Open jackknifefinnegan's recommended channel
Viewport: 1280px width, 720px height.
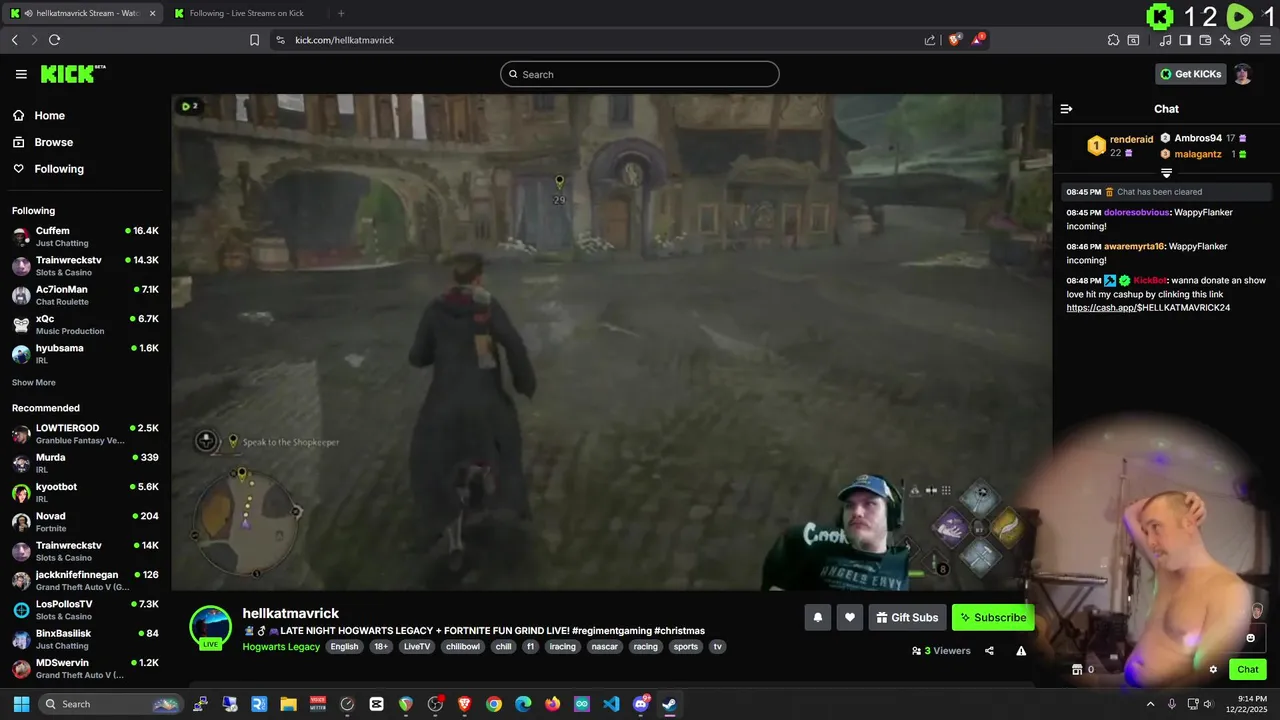pyautogui.click(x=85, y=580)
